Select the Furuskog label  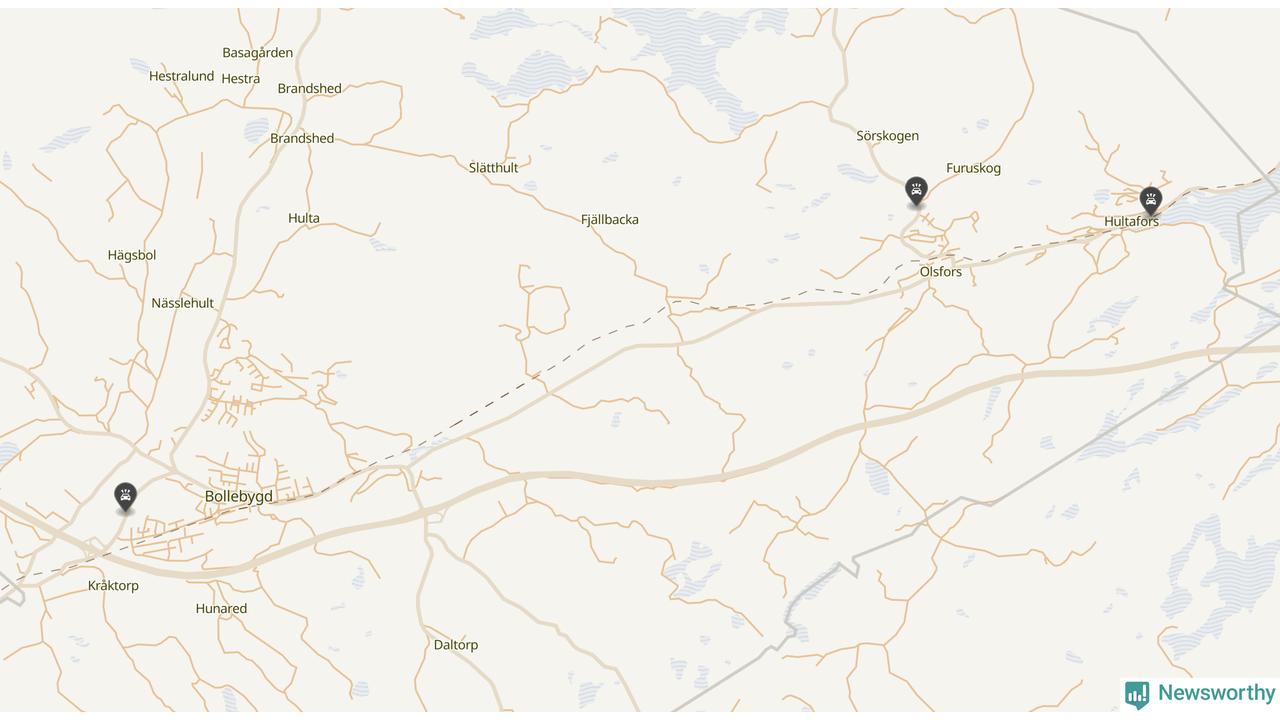[x=973, y=169]
